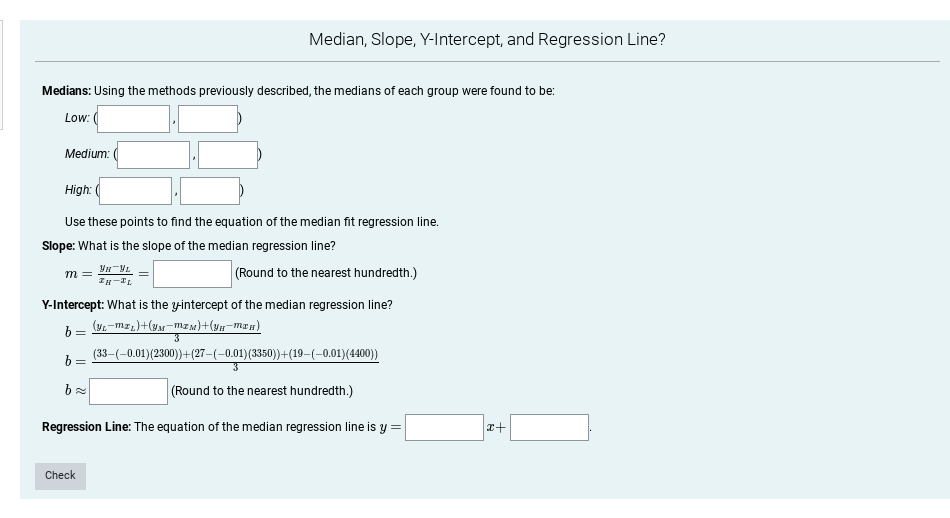
Task: Click the slope m answer field
Action: (193, 274)
